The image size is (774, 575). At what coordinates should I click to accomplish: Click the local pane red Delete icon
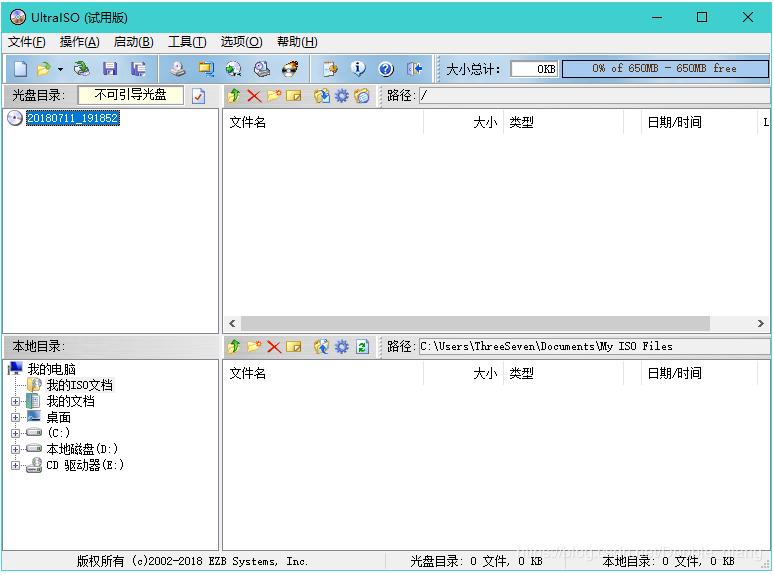click(274, 347)
